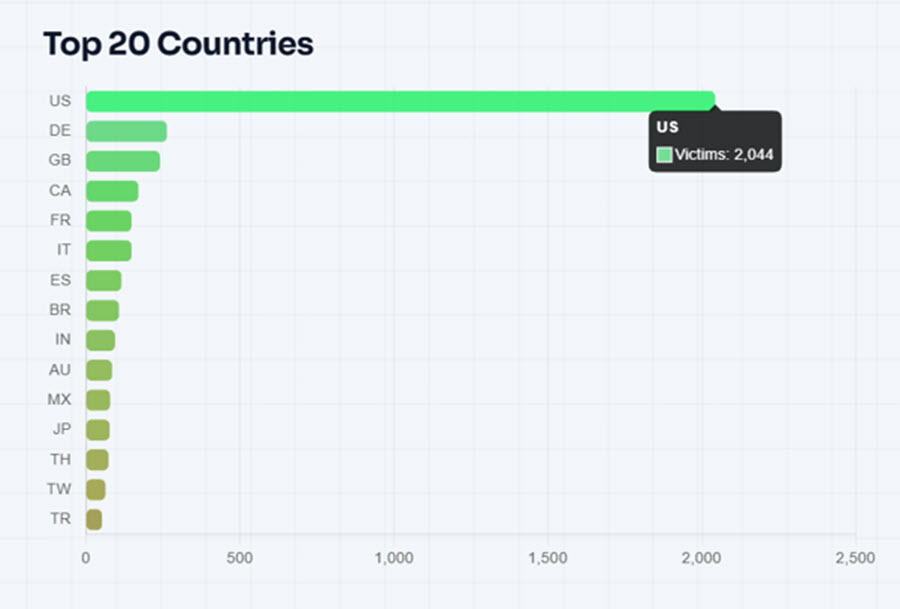Select the BR bar
This screenshot has height=609, width=900.
[102, 311]
